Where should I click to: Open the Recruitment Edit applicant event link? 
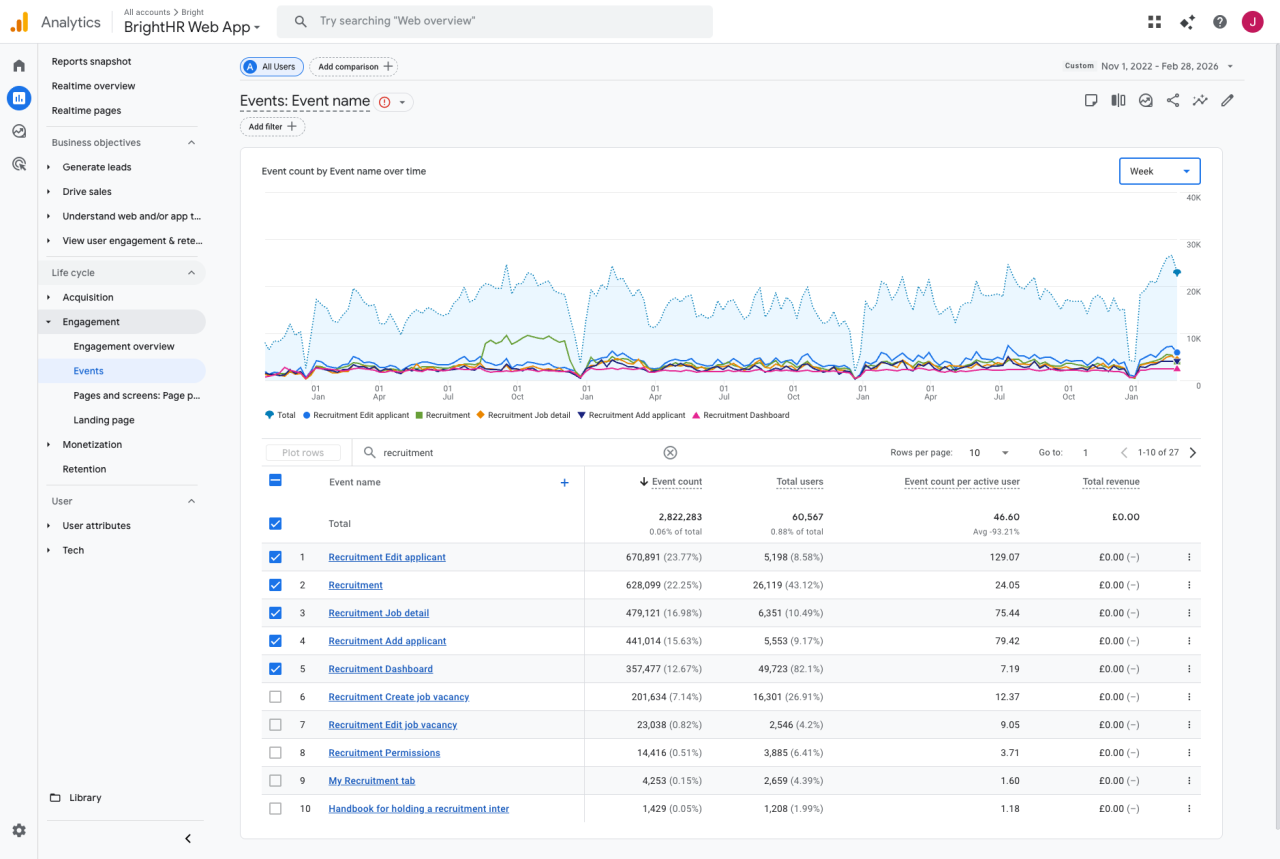[387, 557]
